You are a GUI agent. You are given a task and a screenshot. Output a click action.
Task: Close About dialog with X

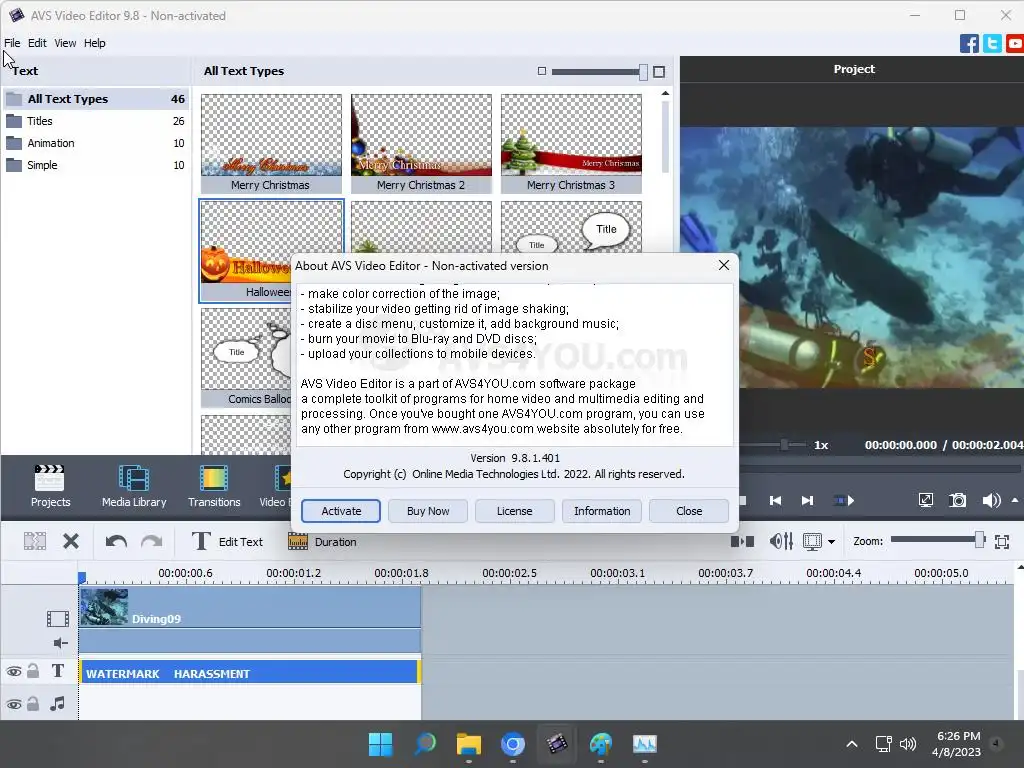tap(724, 265)
